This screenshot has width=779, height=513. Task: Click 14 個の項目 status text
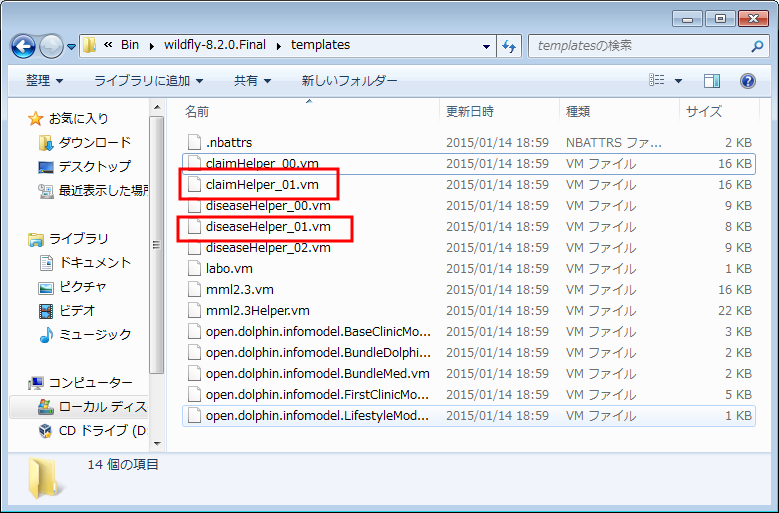(123, 464)
